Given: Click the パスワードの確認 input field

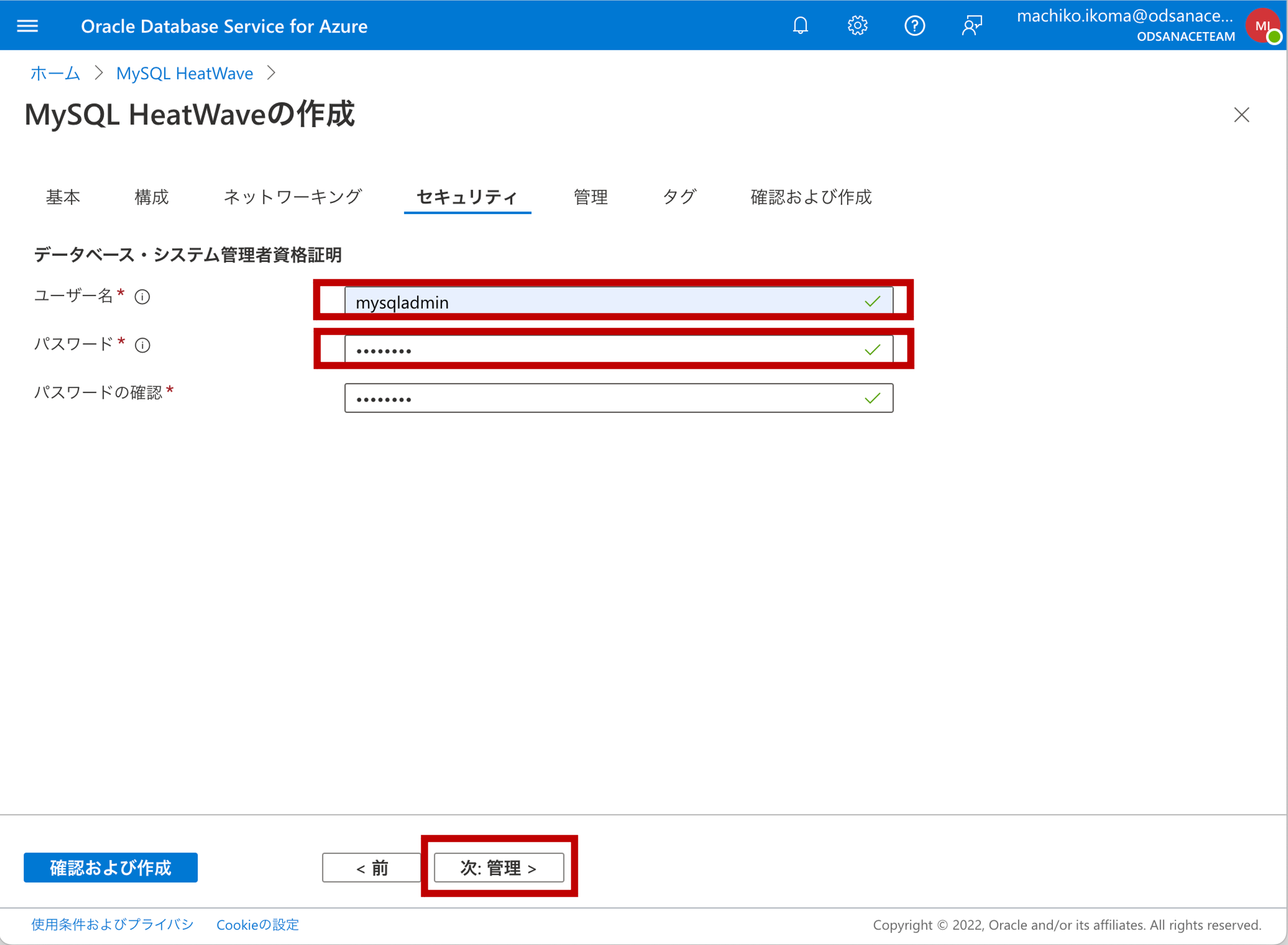Looking at the screenshot, I should click(x=606, y=399).
